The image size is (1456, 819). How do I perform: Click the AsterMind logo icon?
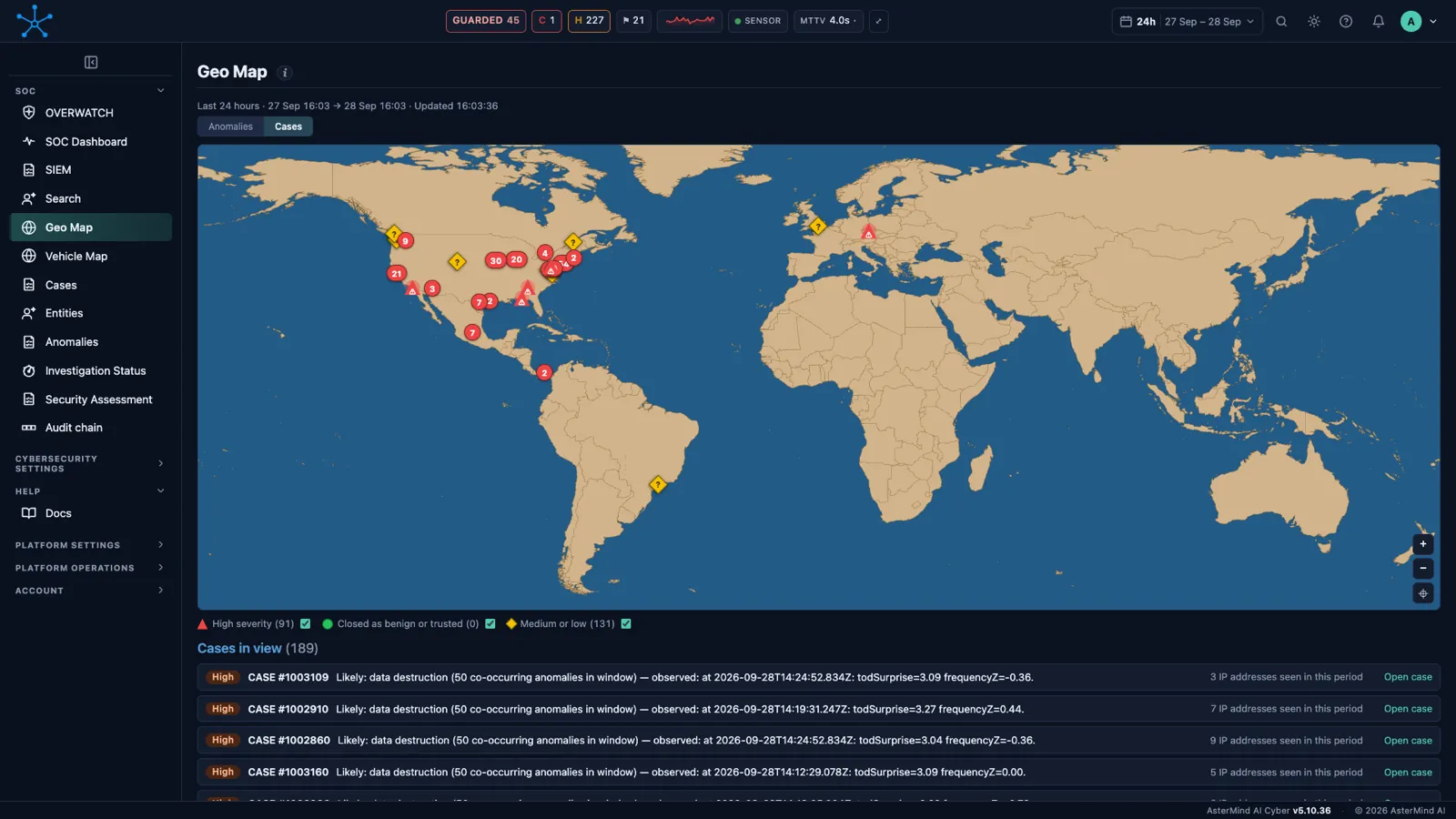pyautogui.click(x=35, y=21)
